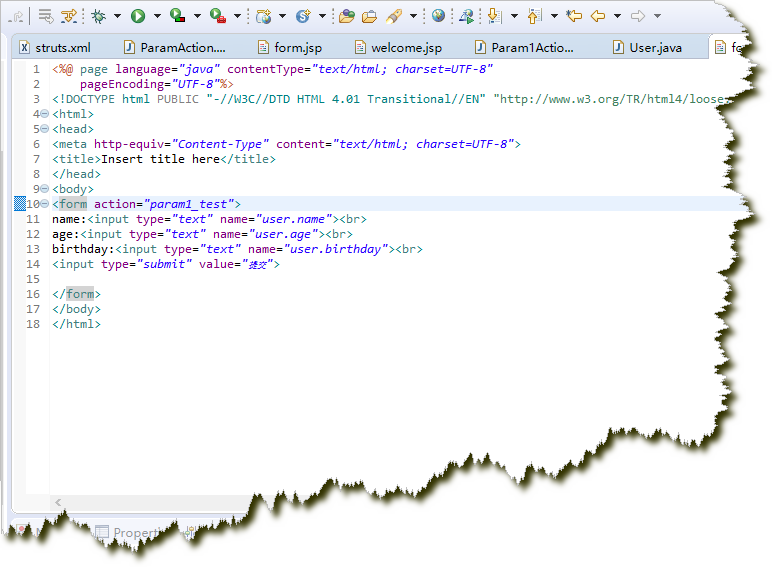Navigate Back with the yellow left arrow

pyautogui.click(x=598, y=16)
